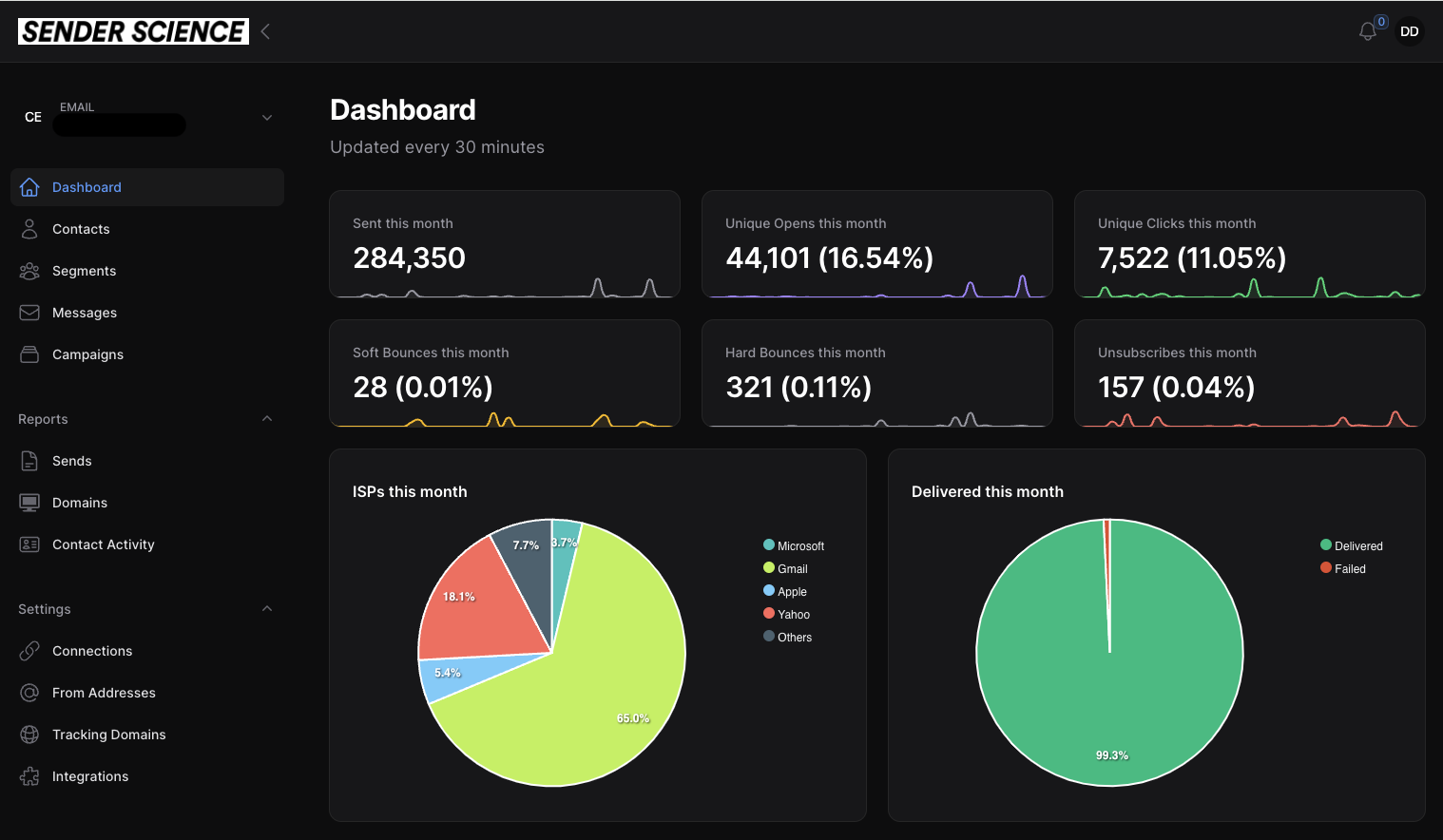Open the DD user avatar menu

tap(1409, 31)
